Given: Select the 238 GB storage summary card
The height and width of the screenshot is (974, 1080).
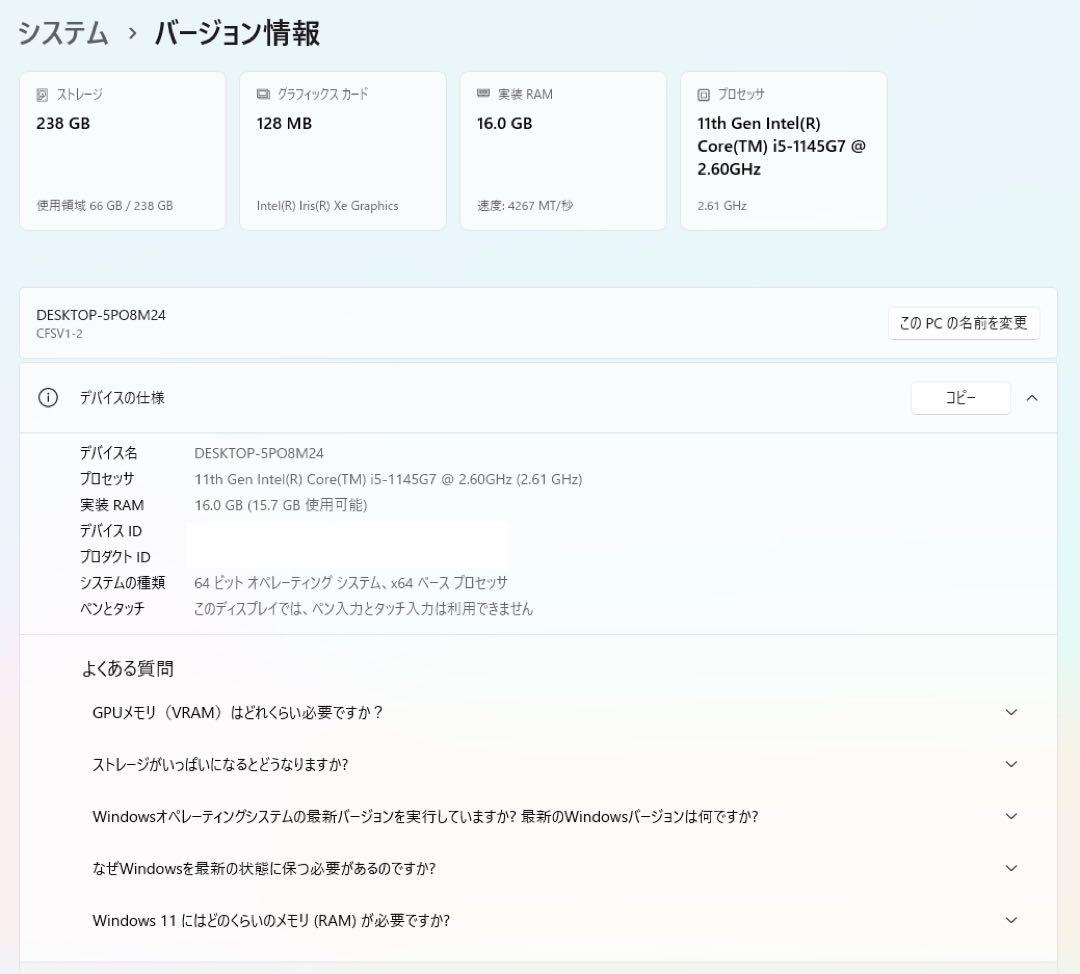Looking at the screenshot, I should click(x=122, y=150).
